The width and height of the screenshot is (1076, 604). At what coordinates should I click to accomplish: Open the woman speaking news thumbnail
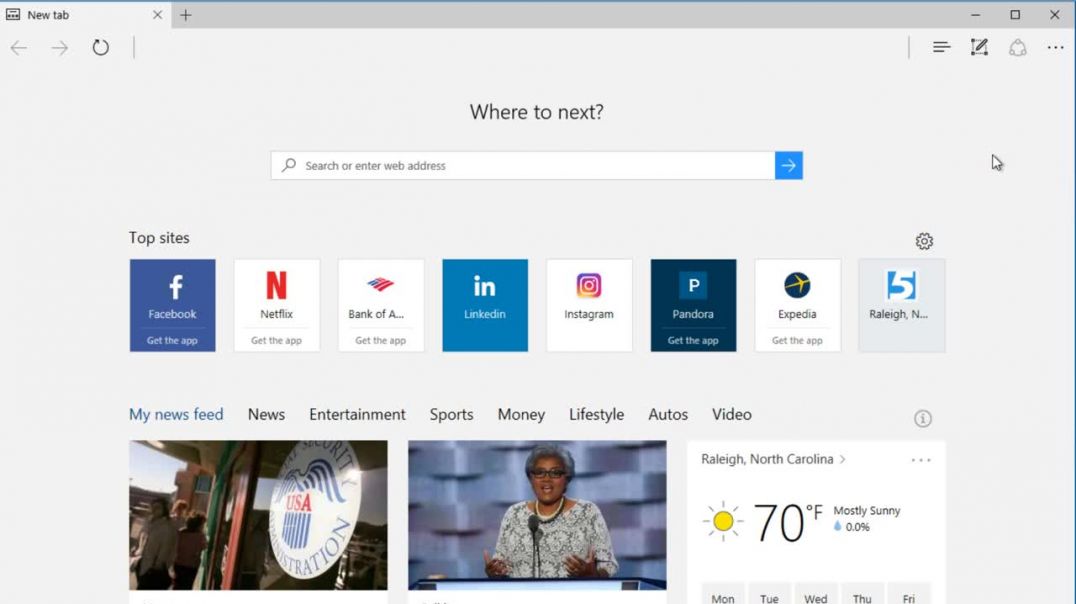(x=537, y=515)
